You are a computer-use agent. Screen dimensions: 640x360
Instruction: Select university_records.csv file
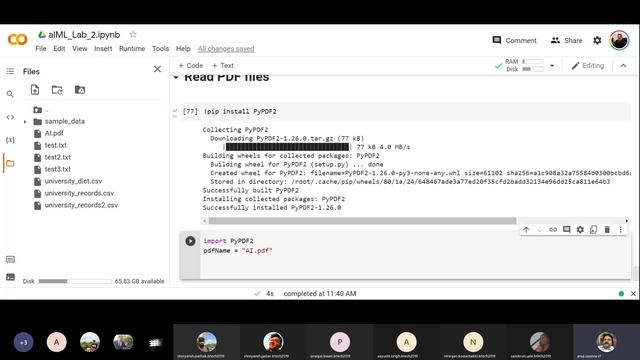(x=79, y=193)
